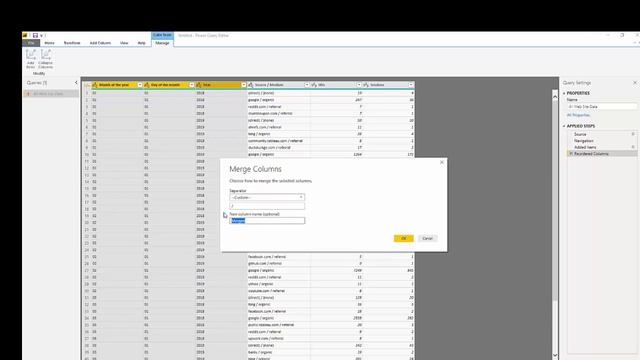Click the type icon of Year column
Image resolution: width=640 pixels, height=360 pixels.
(199, 85)
